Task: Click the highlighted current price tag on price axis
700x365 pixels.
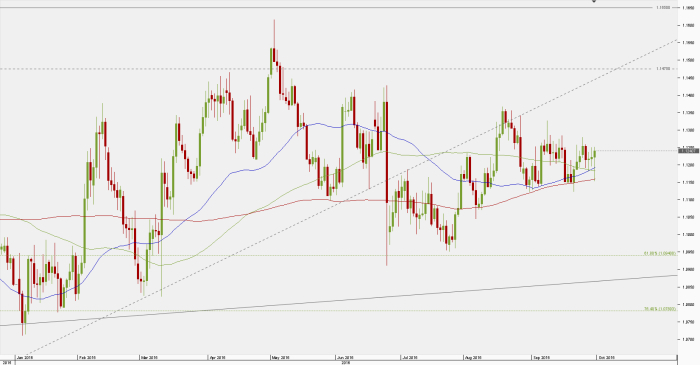Action: point(689,151)
